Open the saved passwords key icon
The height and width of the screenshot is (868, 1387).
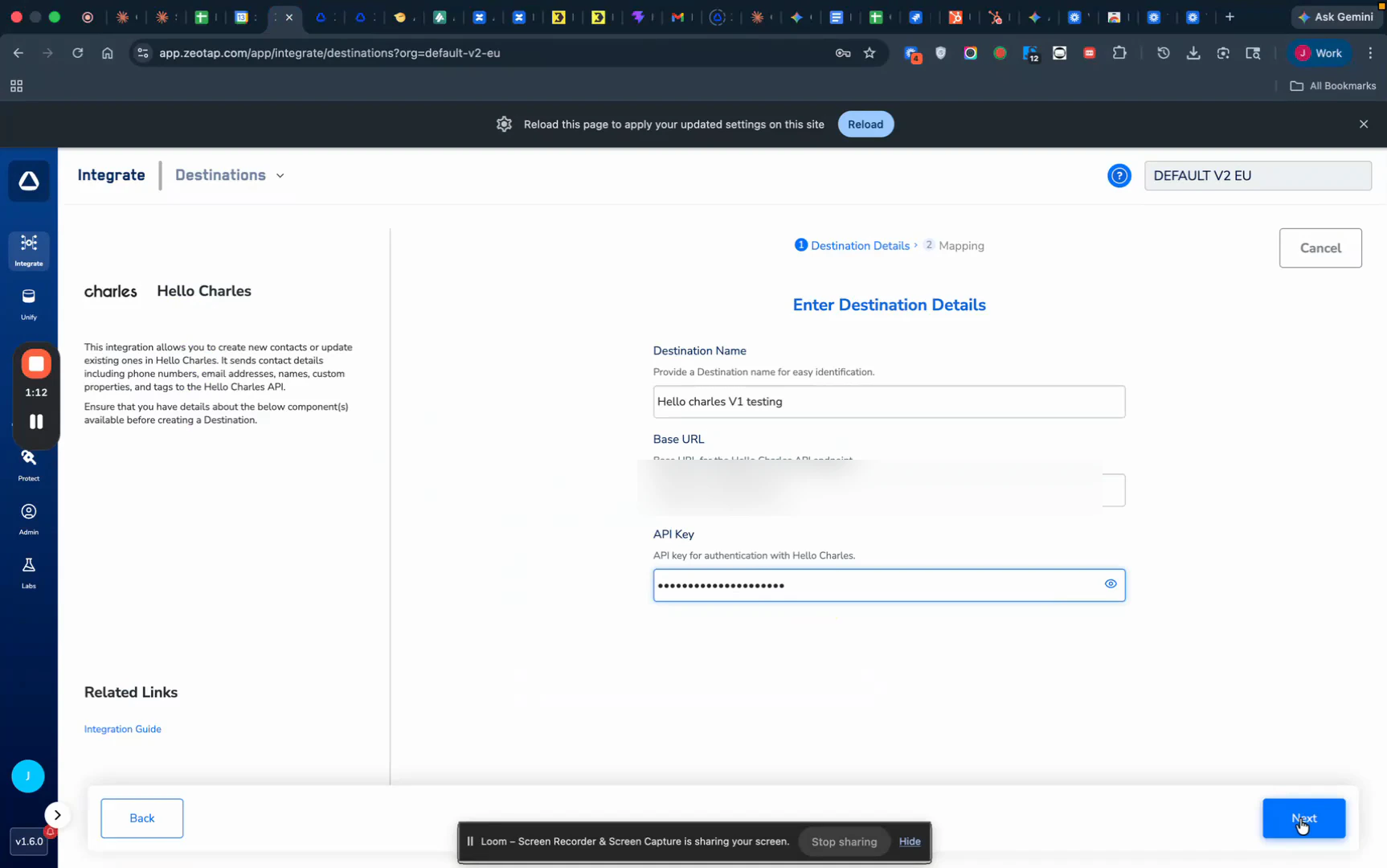(x=842, y=53)
